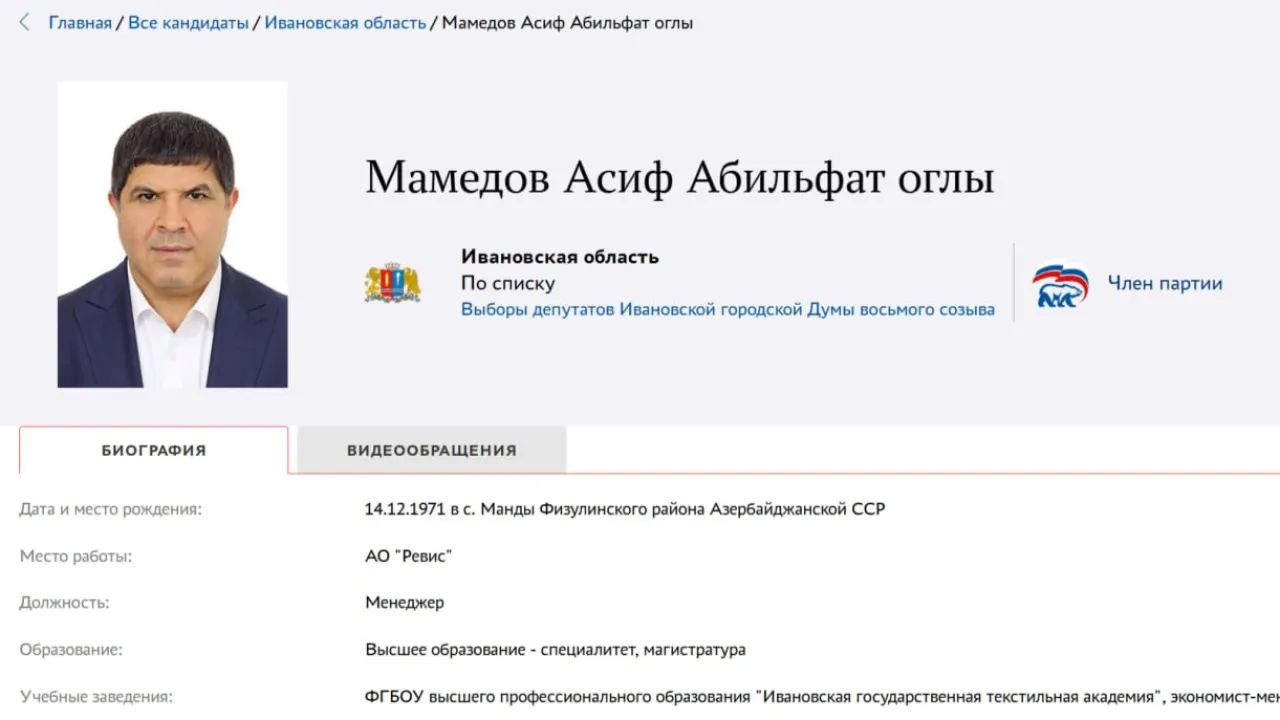The image size is (1280, 720).
Task: Click the current candidate name in breadcrumbs
Action: [567, 22]
